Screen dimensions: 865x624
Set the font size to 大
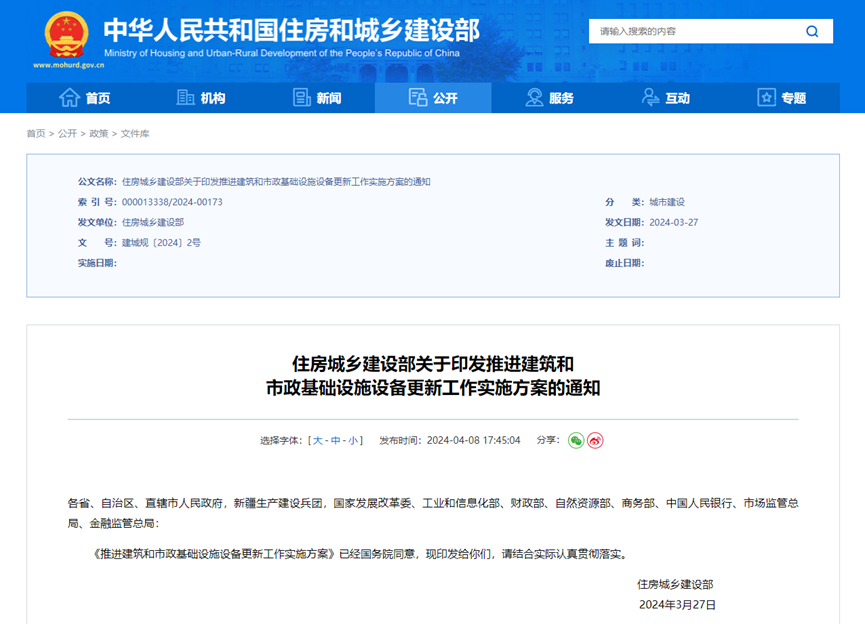(317, 440)
